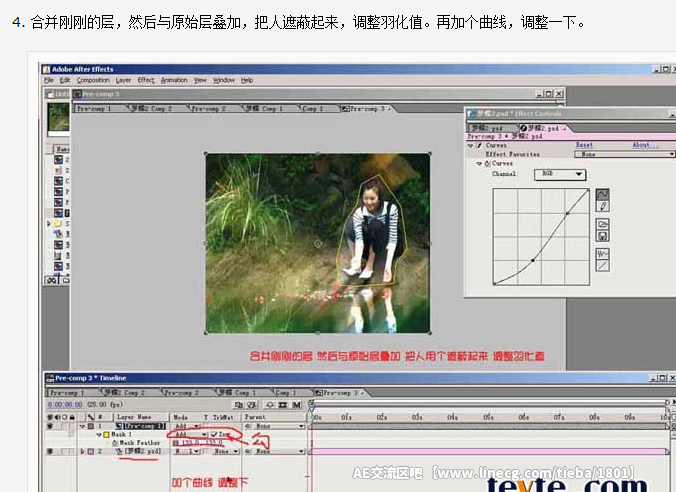Open layer 2 Parent None dropdown

(279, 451)
